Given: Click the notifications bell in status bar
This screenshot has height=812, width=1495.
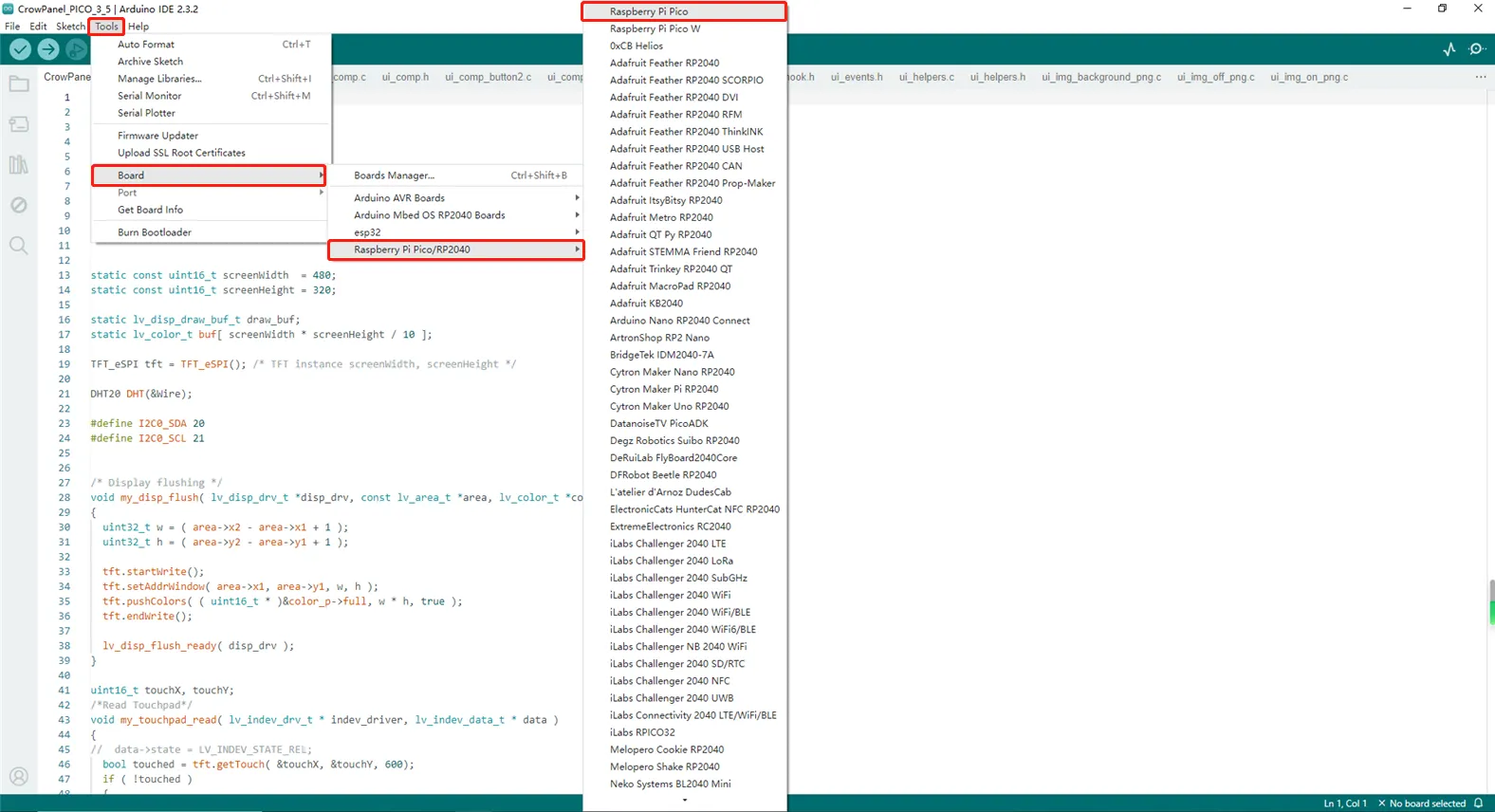Looking at the screenshot, I should tap(1478, 803).
